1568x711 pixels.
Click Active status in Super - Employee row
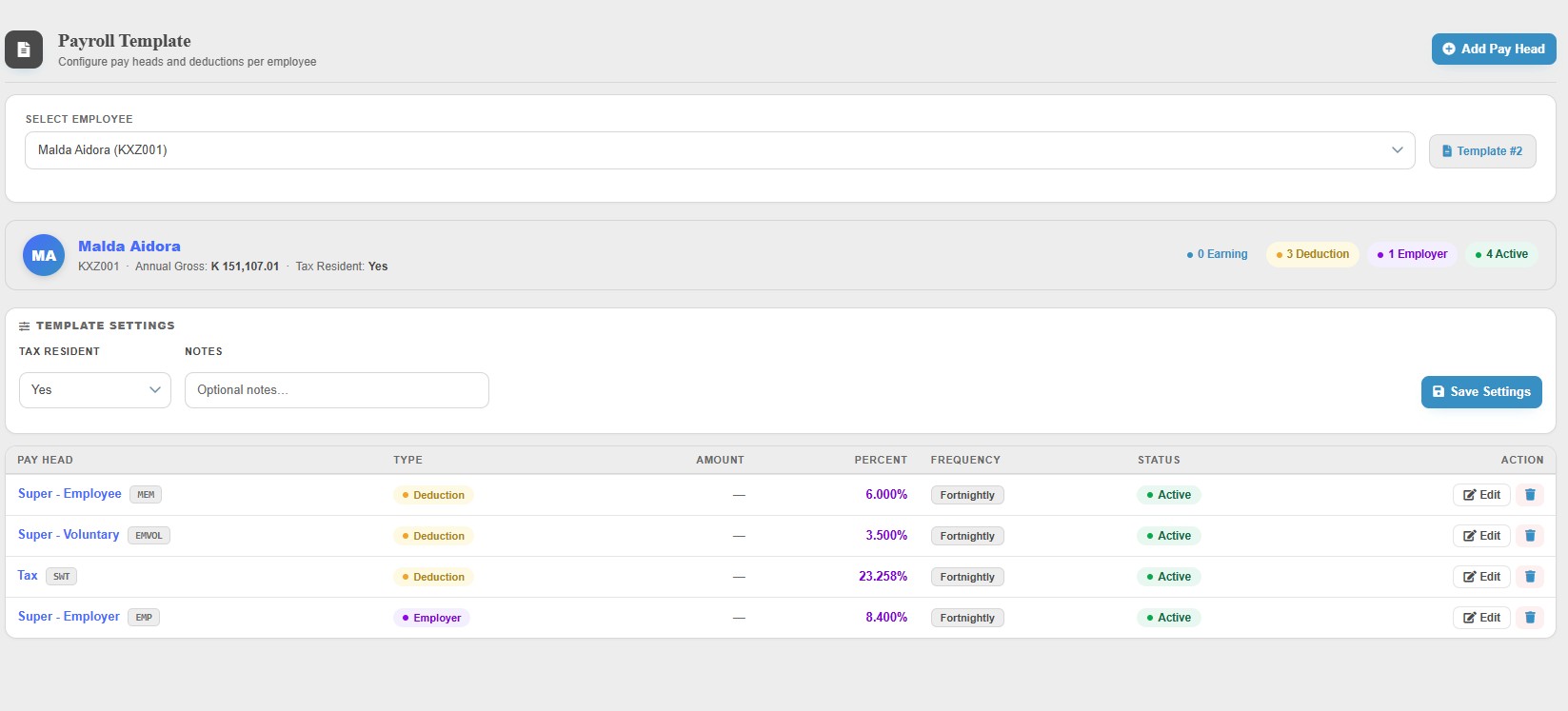(1169, 495)
